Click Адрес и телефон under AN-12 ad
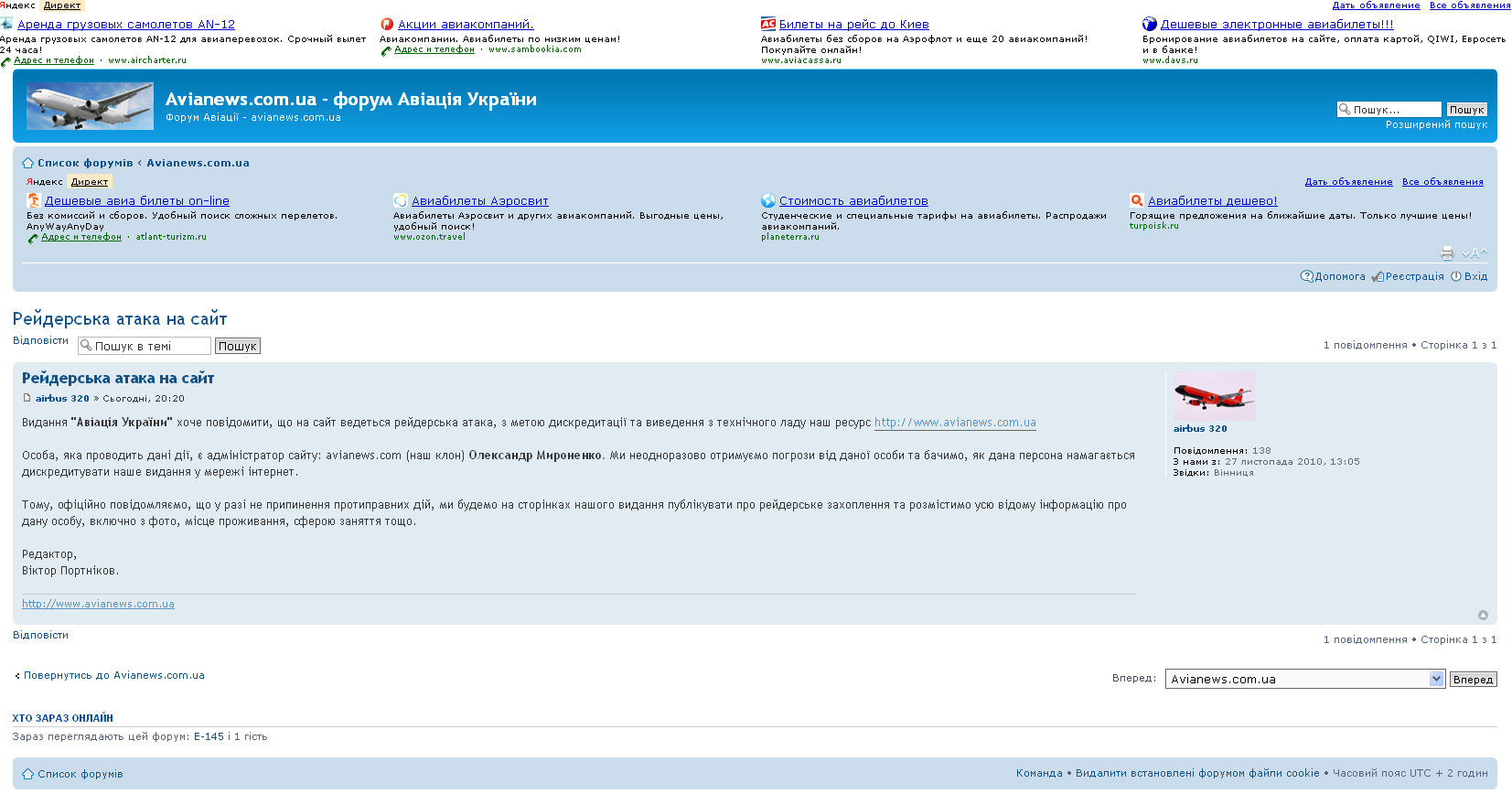The width and height of the screenshot is (1512, 794). (54, 60)
